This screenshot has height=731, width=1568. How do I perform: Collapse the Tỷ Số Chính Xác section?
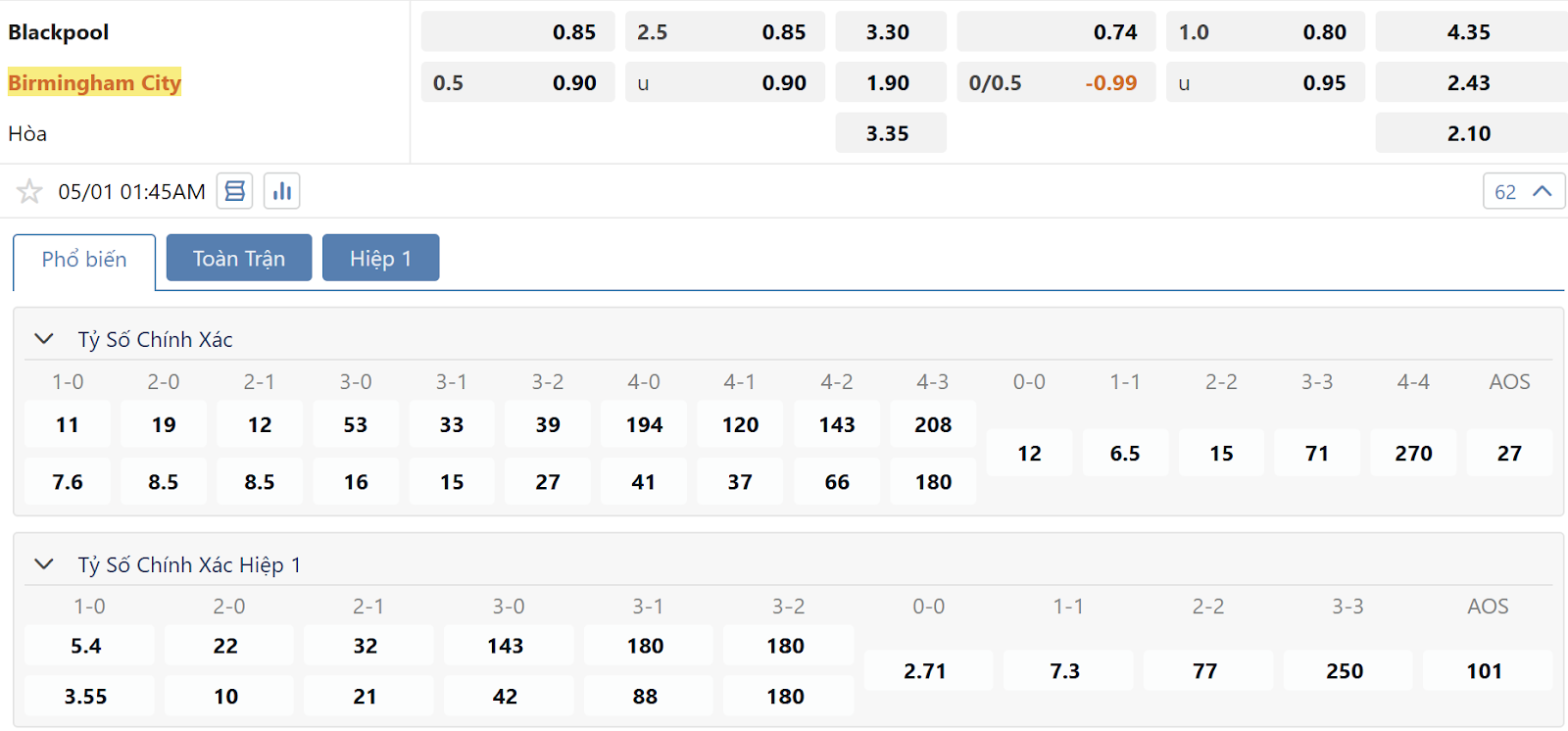(44, 339)
